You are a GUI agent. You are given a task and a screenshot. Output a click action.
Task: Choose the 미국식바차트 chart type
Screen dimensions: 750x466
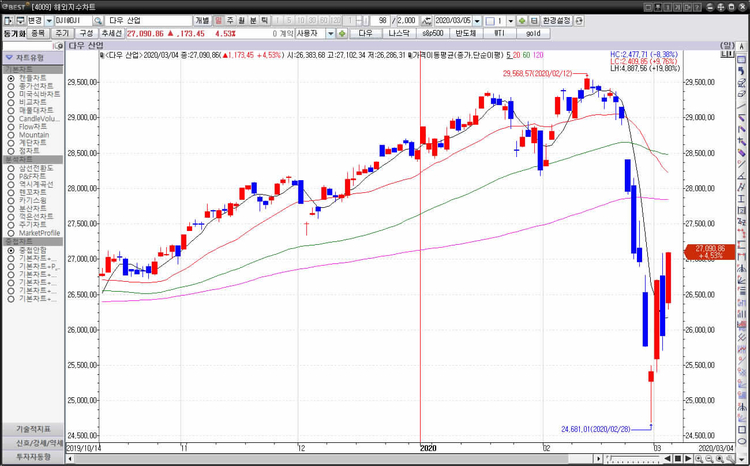[11, 94]
